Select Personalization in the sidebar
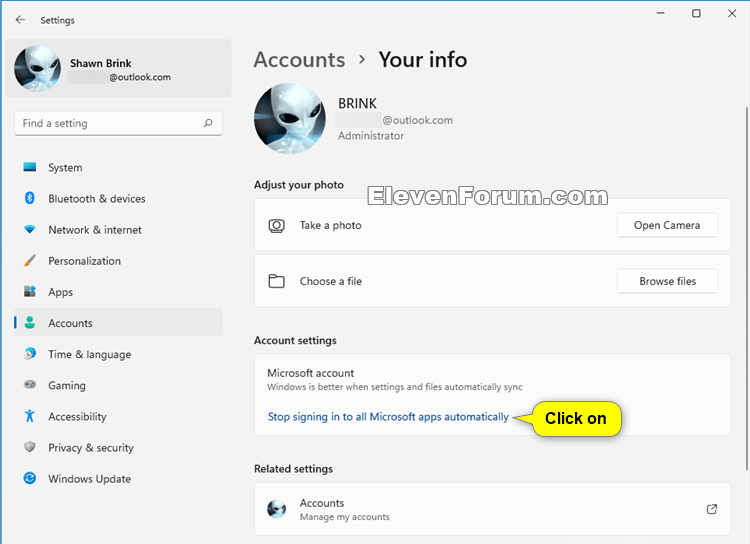Screen dimensions: 750x544 click(118, 261)
